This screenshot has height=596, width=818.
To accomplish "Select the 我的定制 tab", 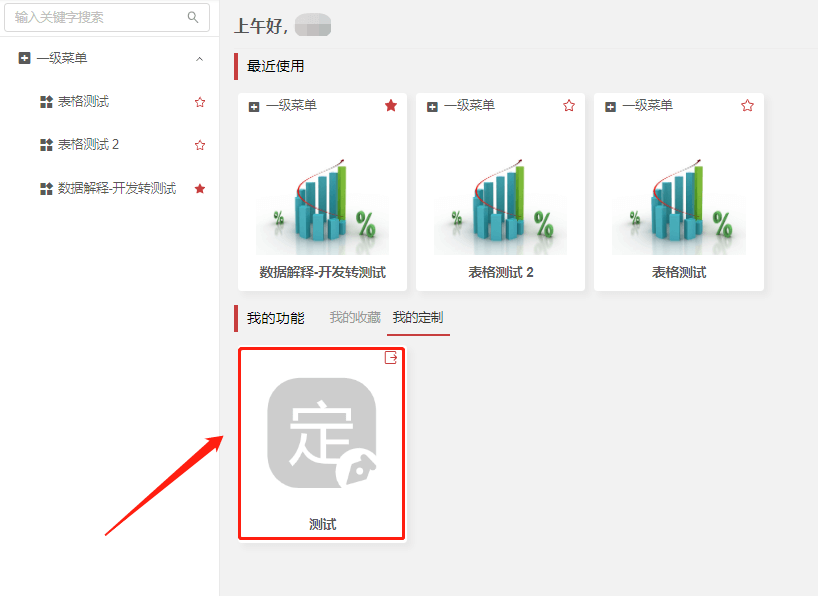I will coord(417,318).
